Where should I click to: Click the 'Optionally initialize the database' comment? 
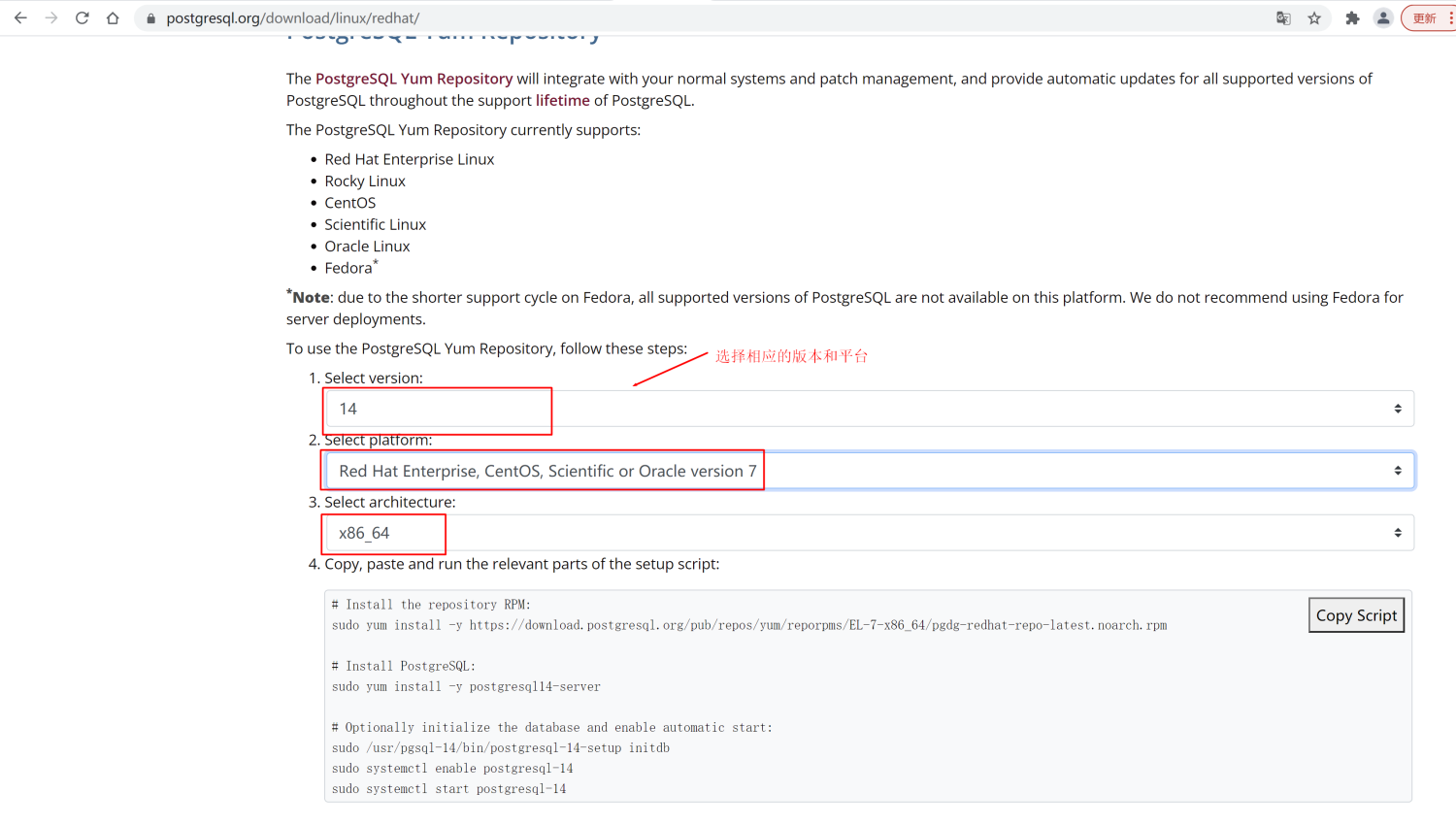[x=552, y=727]
